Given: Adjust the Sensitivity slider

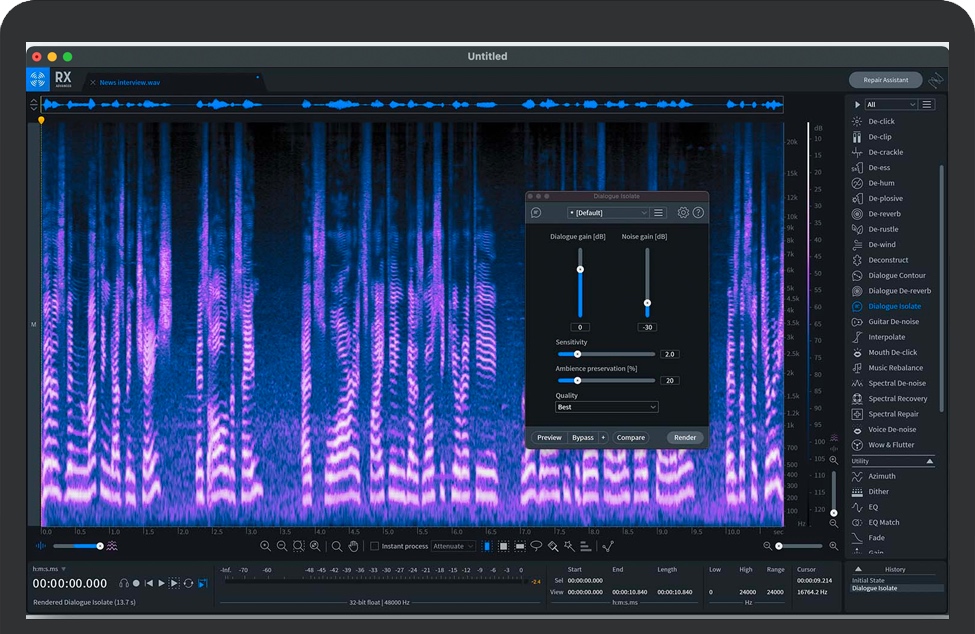Looking at the screenshot, I should coord(577,354).
